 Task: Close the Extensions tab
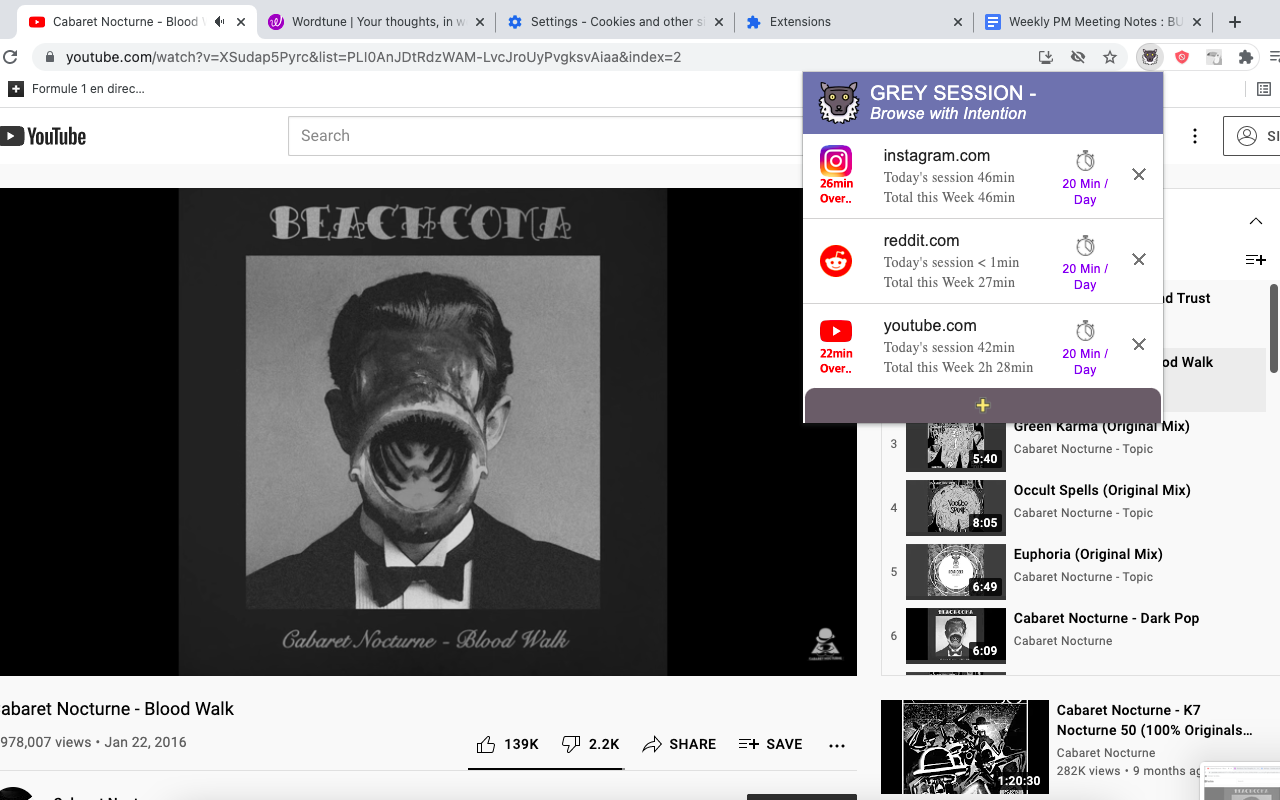click(x=958, y=22)
